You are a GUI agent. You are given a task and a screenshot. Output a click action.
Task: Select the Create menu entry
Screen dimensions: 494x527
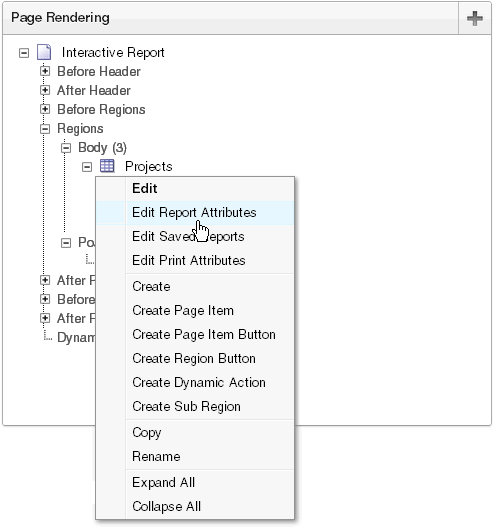point(195,287)
